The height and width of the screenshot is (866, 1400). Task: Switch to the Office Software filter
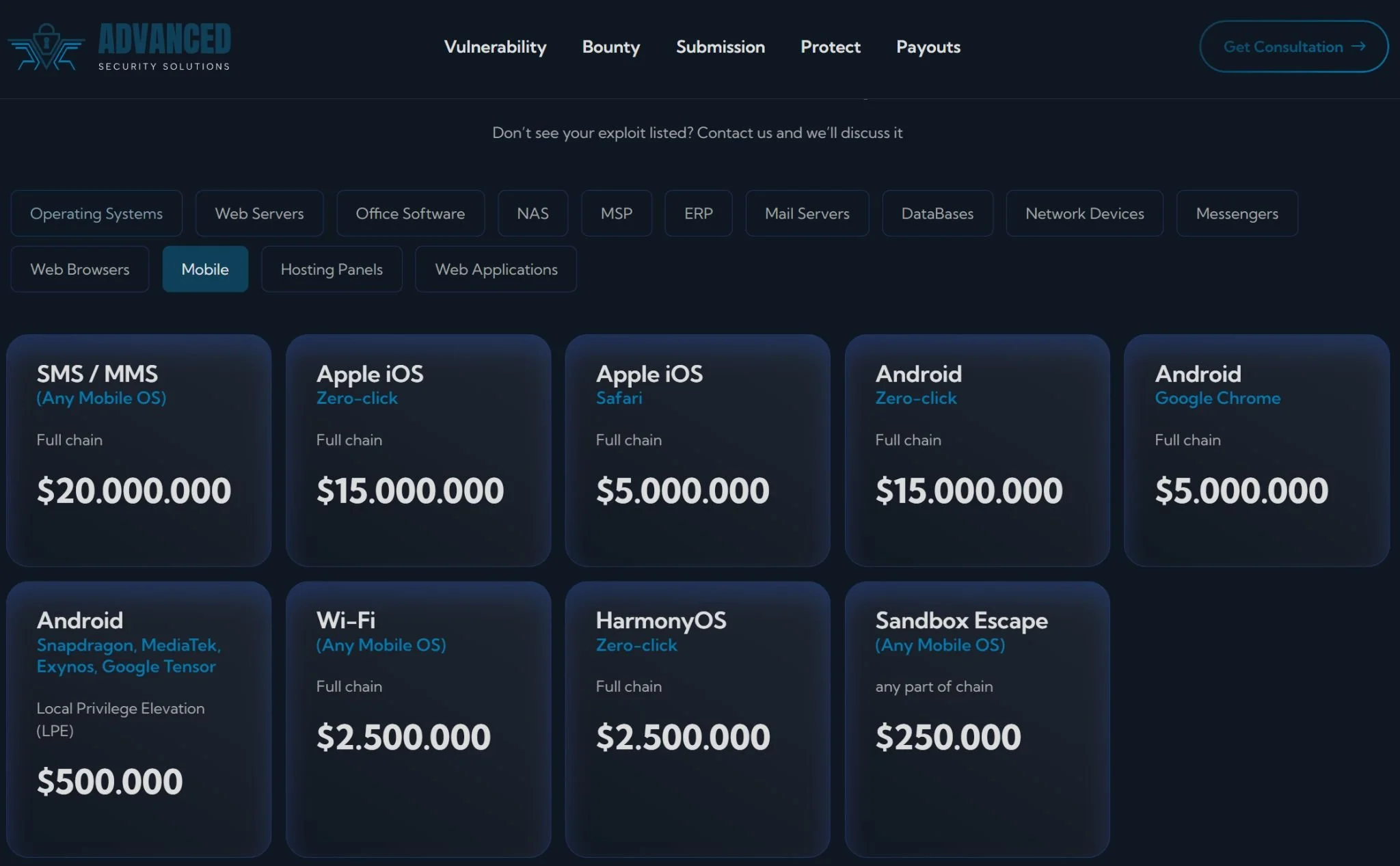coord(410,213)
